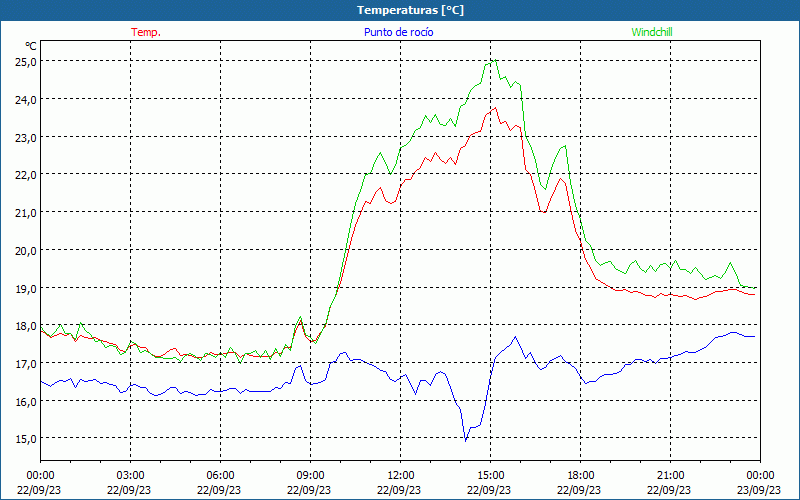Image resolution: width=800 pixels, height=500 pixels.
Task: Click the 21:00 time axis label
Action: coord(670,475)
